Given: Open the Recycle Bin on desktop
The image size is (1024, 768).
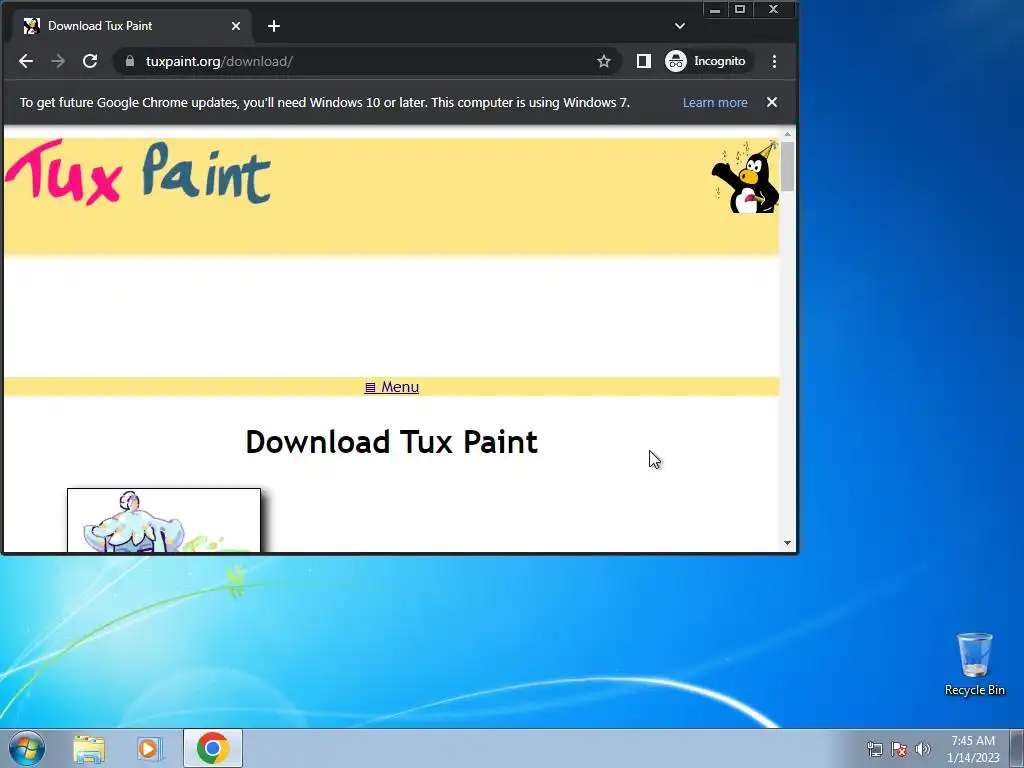Looking at the screenshot, I should click(x=975, y=664).
